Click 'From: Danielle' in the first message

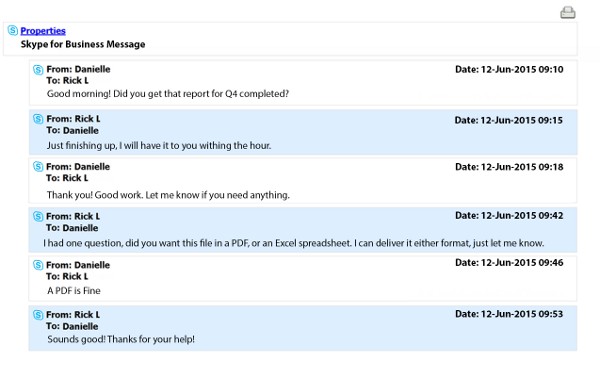click(x=78, y=69)
